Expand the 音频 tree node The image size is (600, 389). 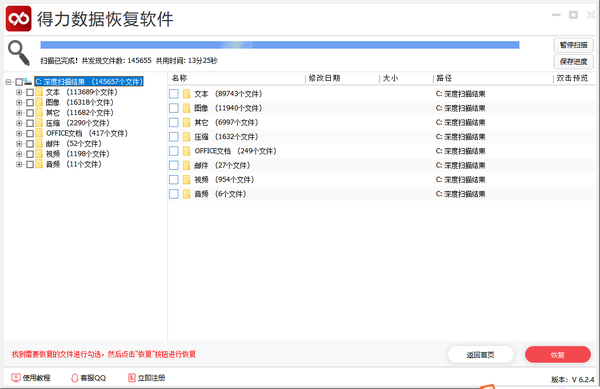pyautogui.click(x=19, y=164)
